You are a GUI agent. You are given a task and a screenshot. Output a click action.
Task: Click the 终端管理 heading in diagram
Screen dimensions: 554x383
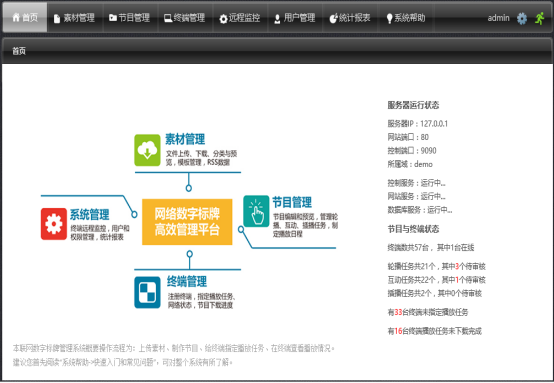point(187,282)
